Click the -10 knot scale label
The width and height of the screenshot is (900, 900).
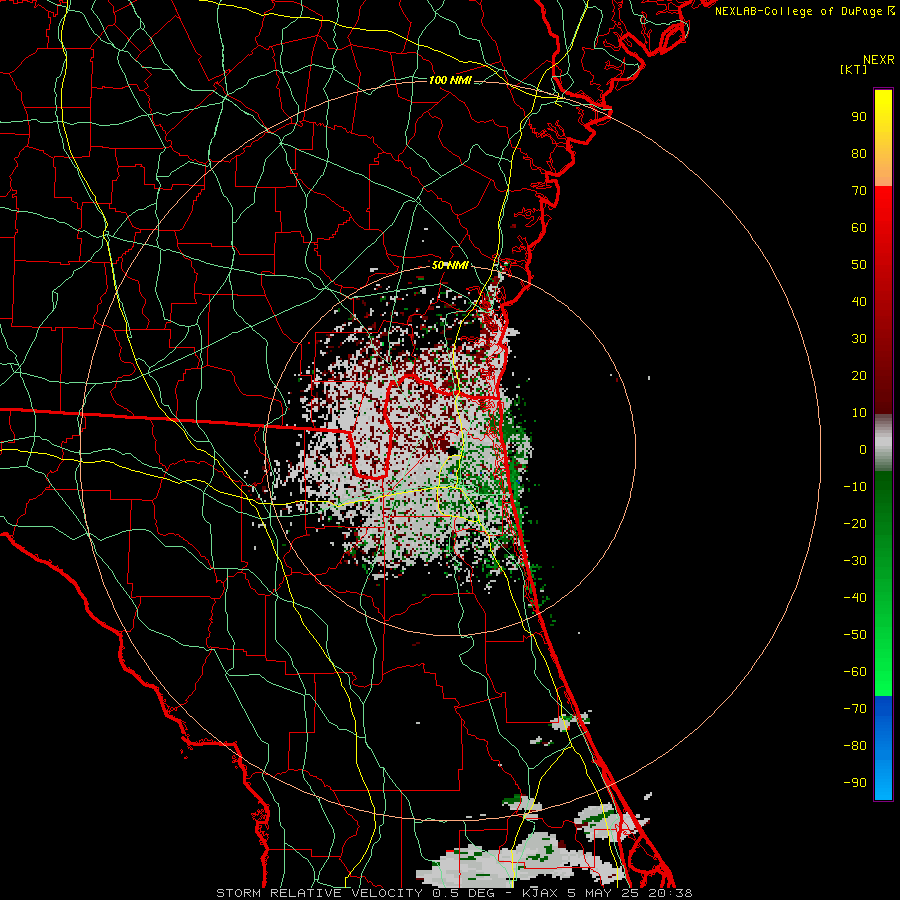click(855, 487)
